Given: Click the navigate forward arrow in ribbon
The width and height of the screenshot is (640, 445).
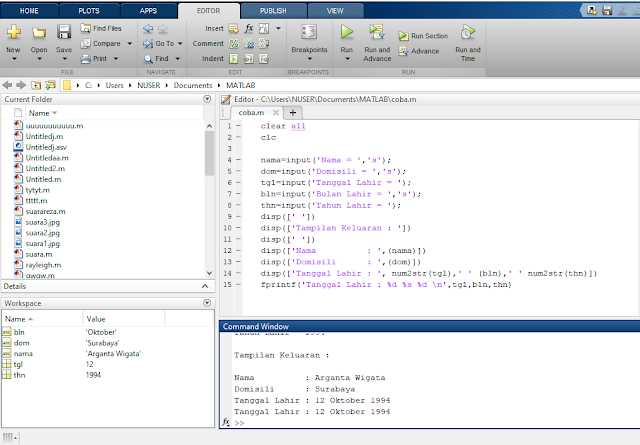Looking at the screenshot, I should point(163,29).
